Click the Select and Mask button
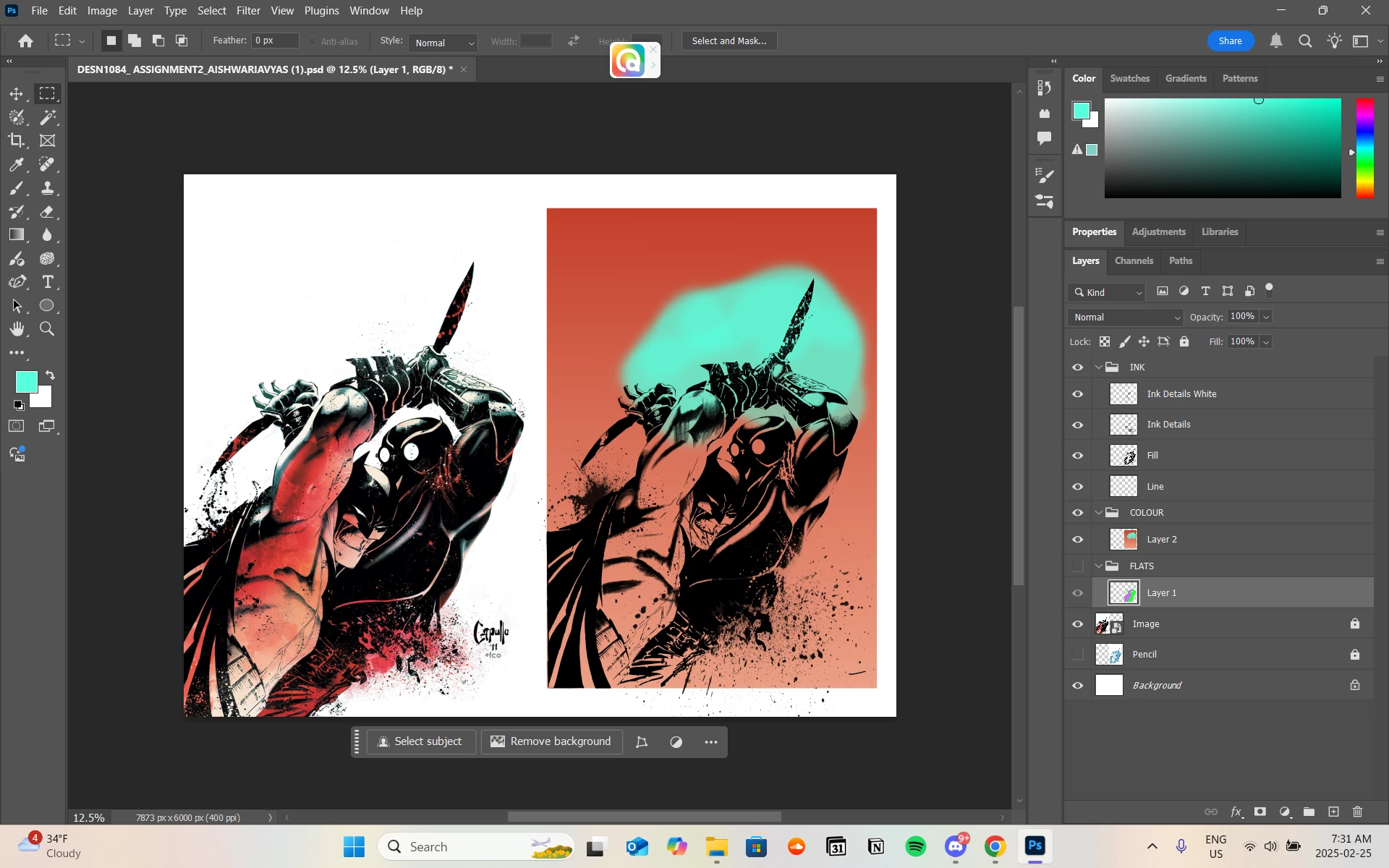 tap(729, 41)
